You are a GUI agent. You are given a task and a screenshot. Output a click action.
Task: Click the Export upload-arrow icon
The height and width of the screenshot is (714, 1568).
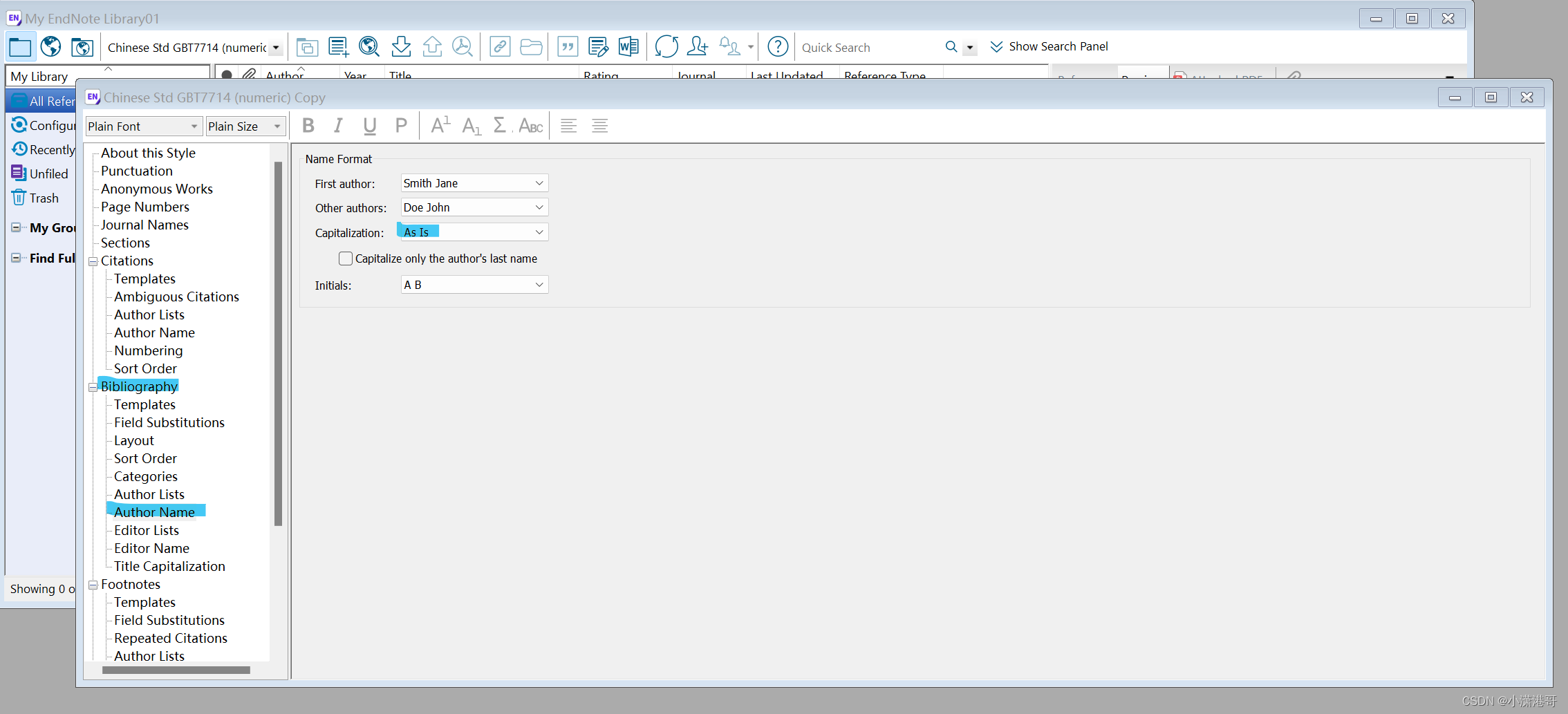coord(432,47)
